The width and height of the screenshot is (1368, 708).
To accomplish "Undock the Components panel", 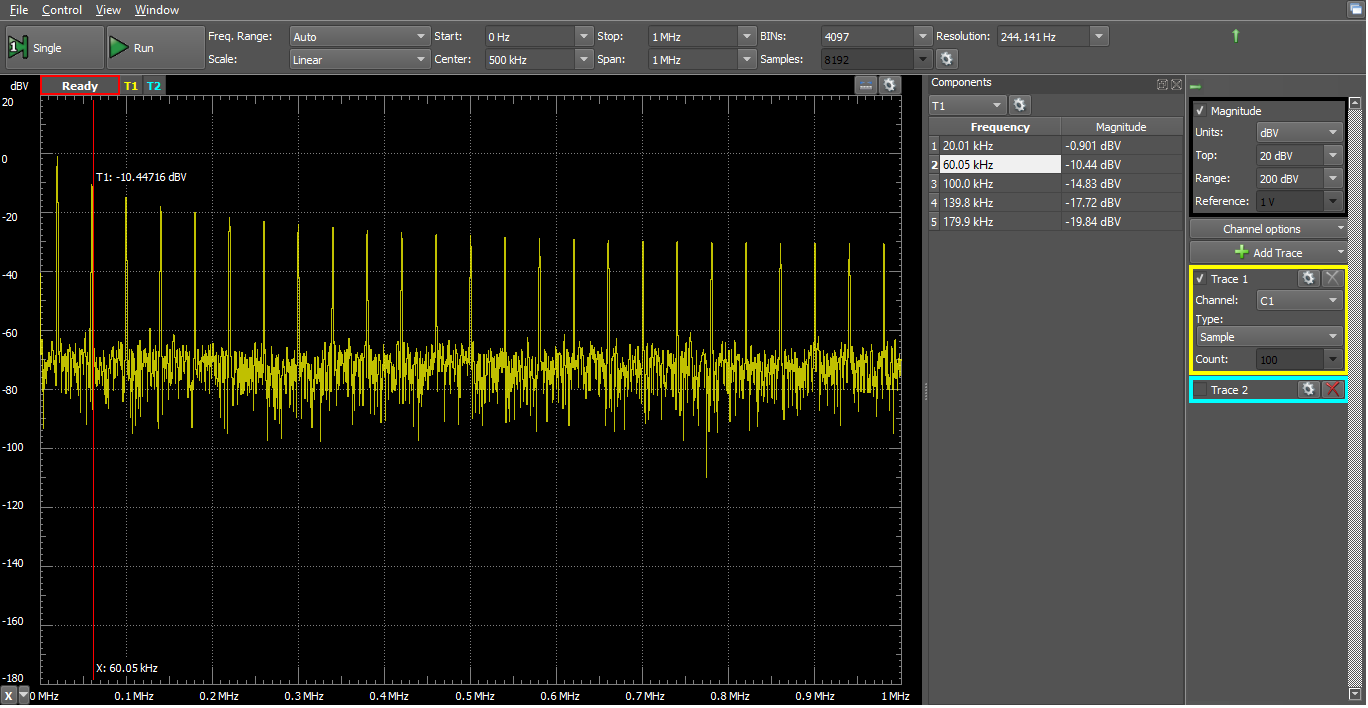I will click(x=1162, y=85).
